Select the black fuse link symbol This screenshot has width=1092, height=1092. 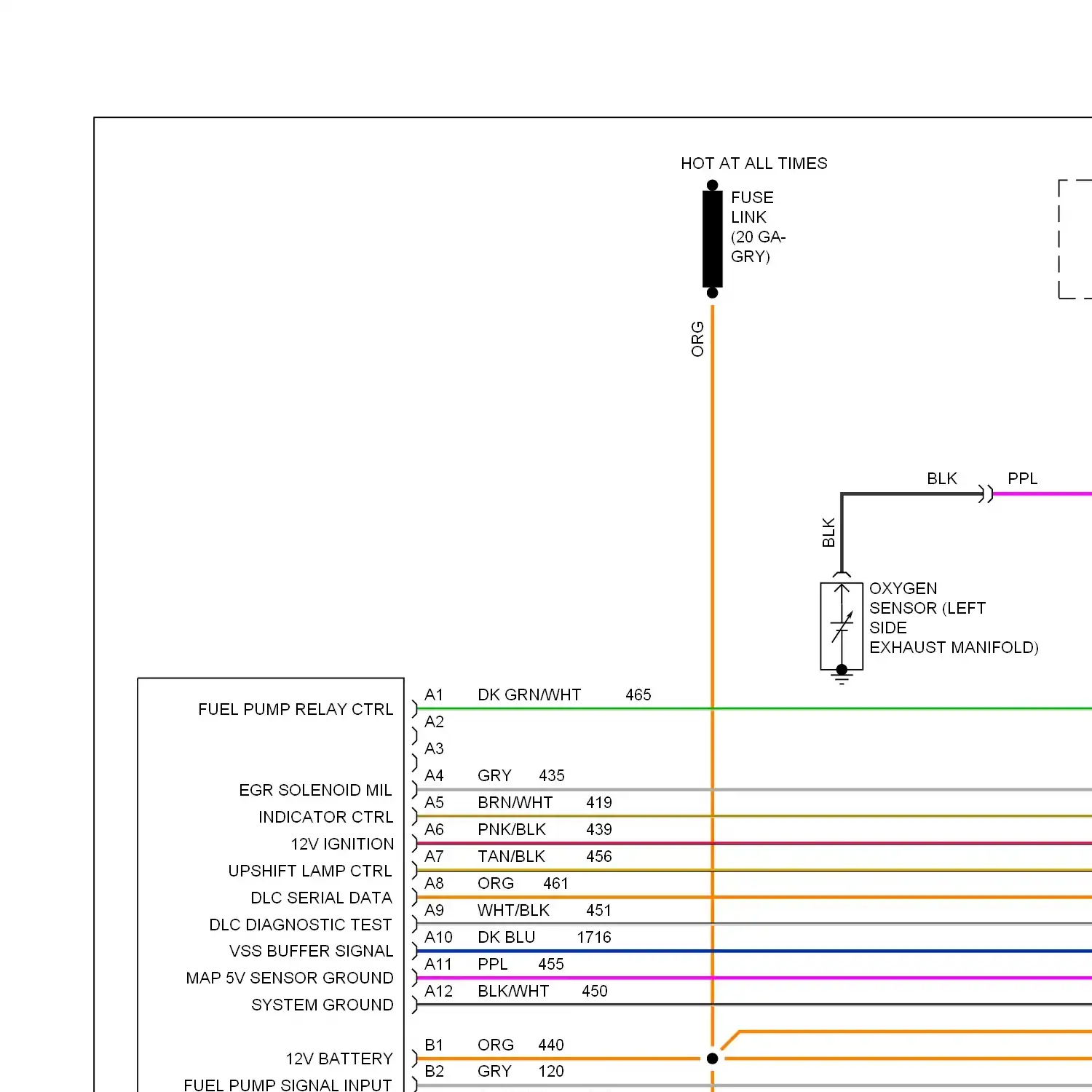coord(713,239)
